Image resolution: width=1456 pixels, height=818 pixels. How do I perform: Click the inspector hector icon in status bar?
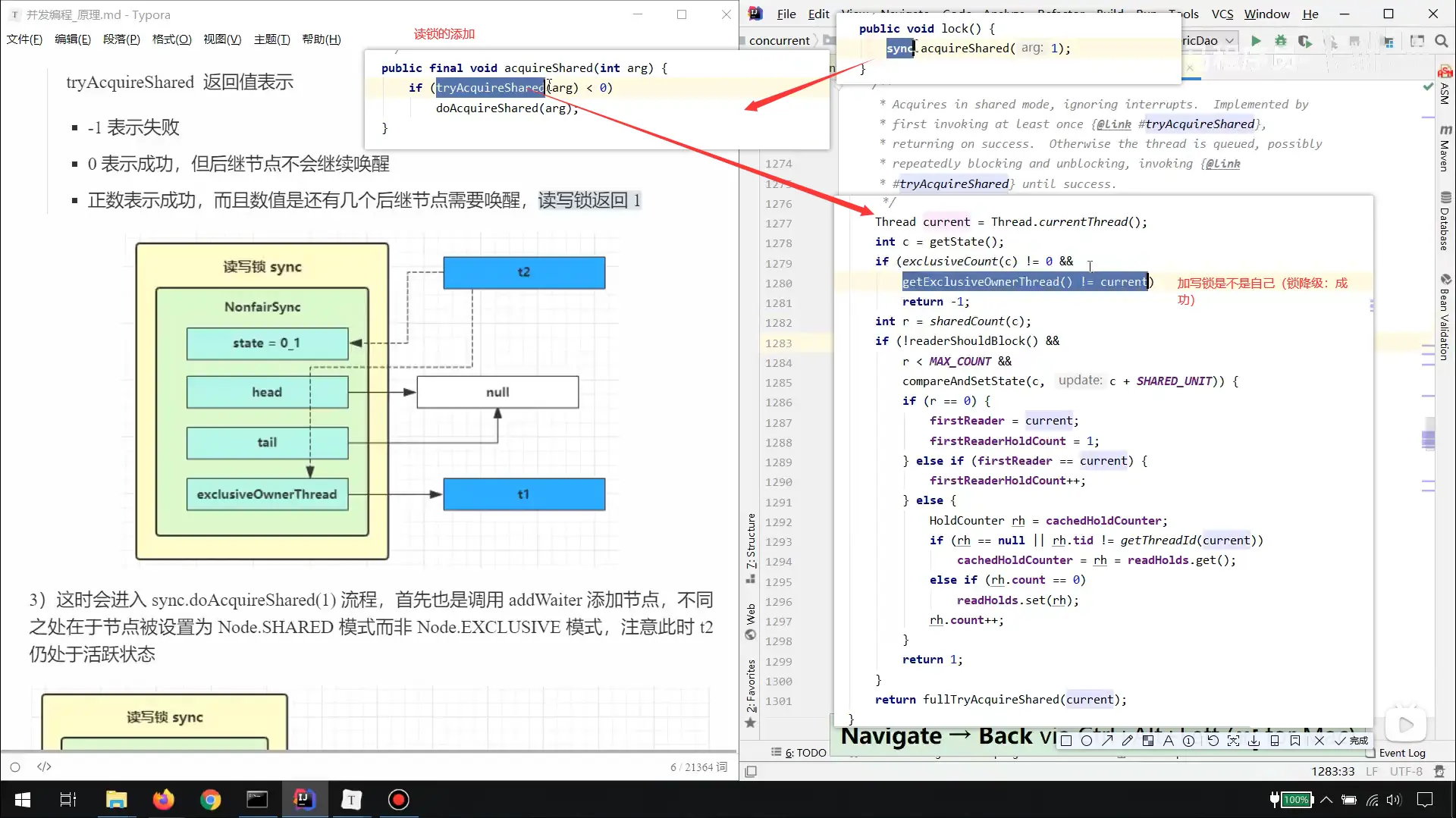(x=1439, y=772)
